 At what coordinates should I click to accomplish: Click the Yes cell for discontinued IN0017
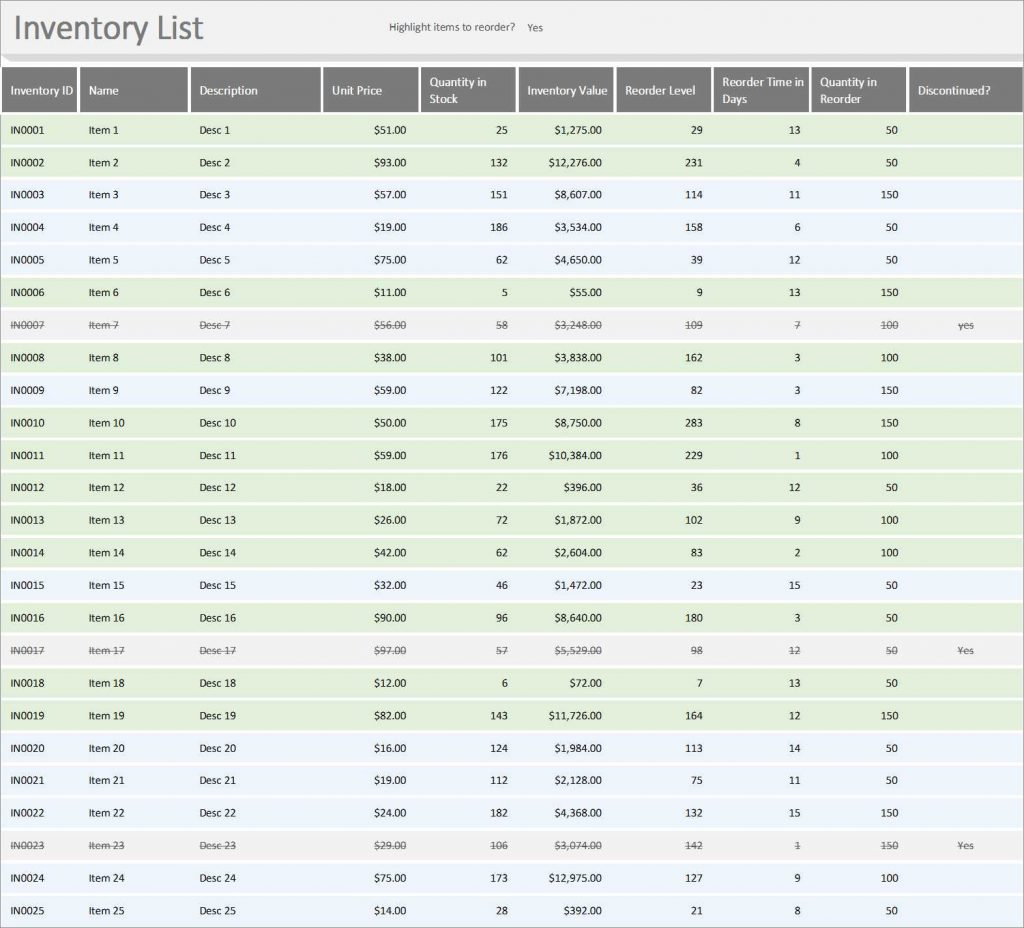click(965, 650)
